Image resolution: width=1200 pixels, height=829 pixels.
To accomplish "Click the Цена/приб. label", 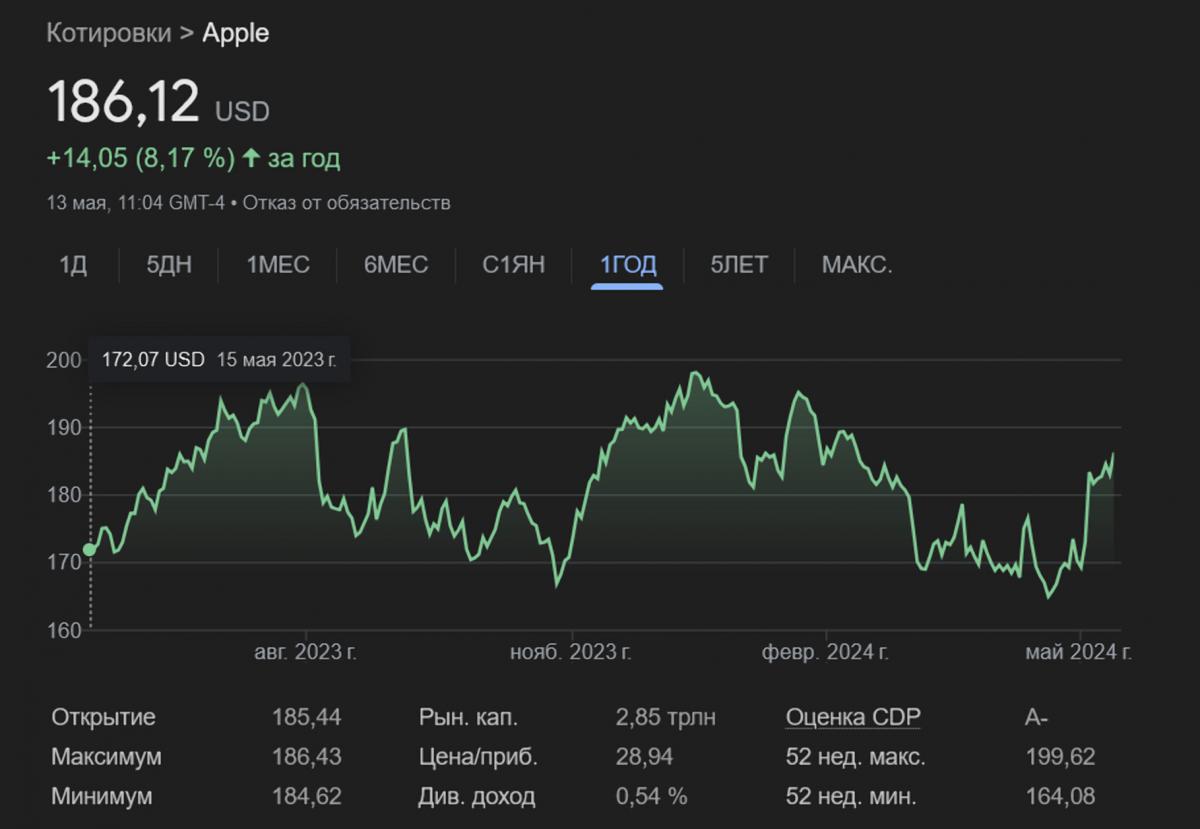I will (x=478, y=757).
